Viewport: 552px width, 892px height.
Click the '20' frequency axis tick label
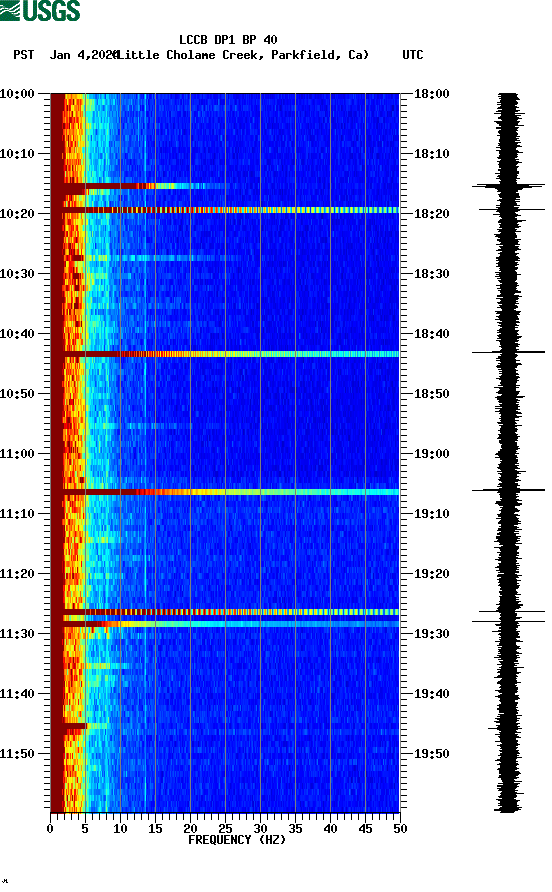(x=190, y=829)
